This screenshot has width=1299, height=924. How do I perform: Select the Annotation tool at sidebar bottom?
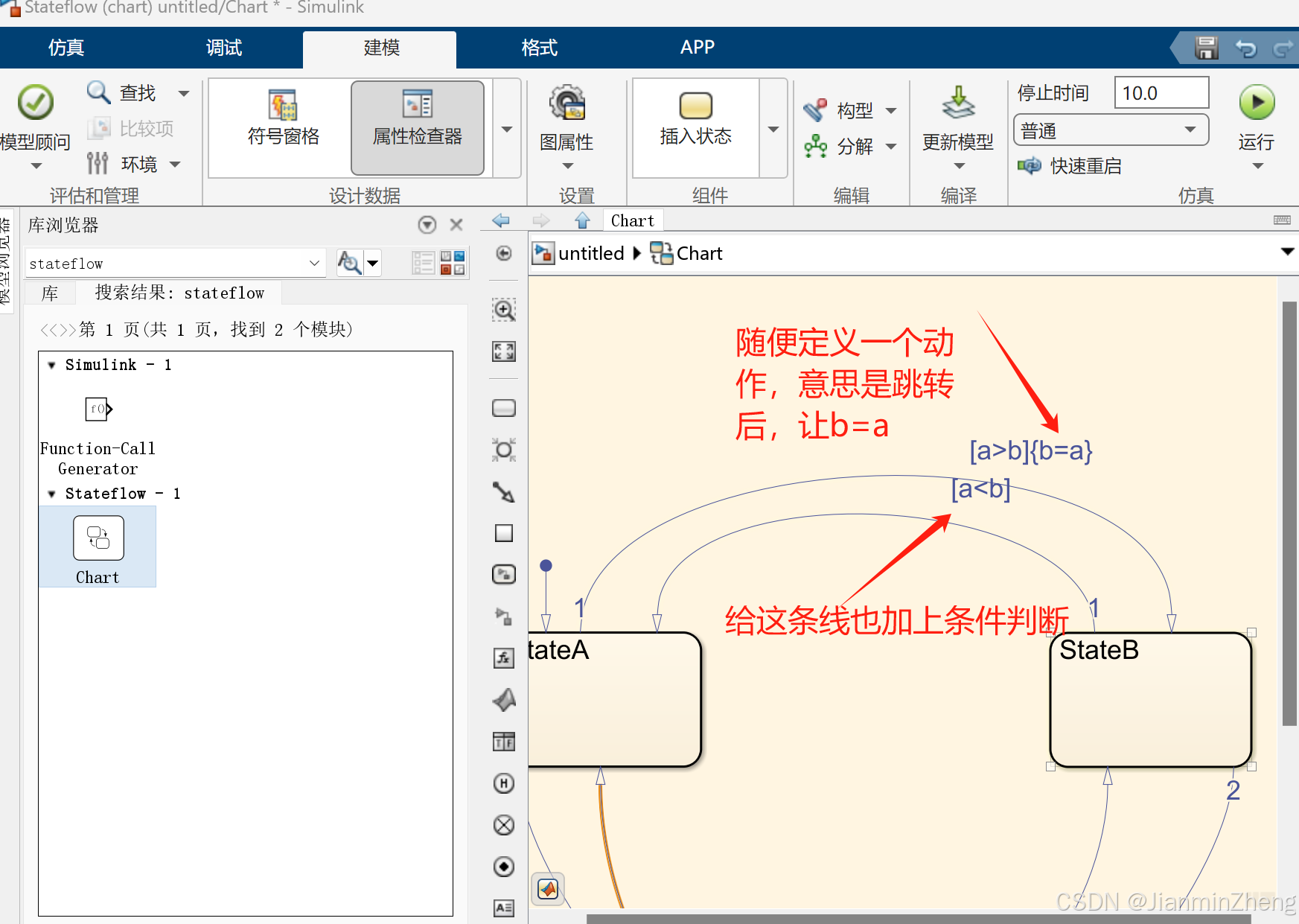coord(504,908)
